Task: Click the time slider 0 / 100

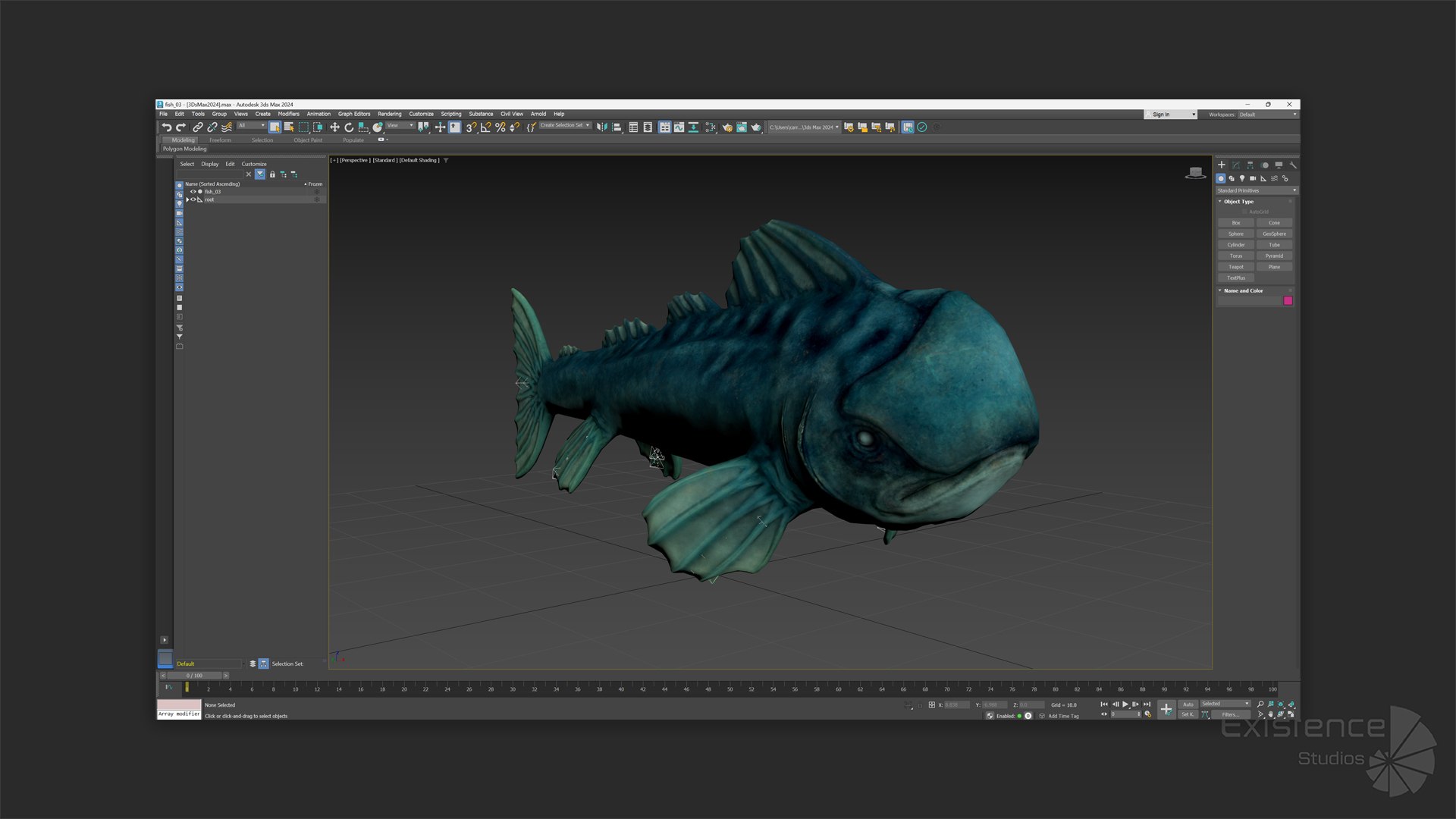Action: pos(194,676)
